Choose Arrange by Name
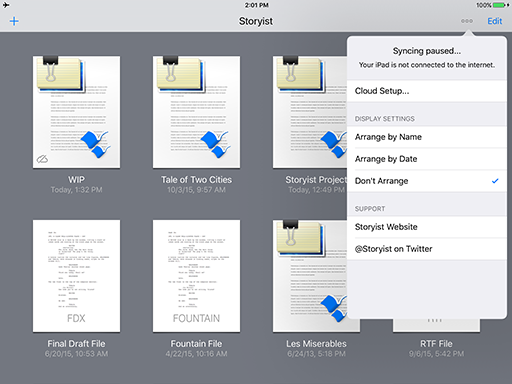The width and height of the screenshot is (512, 384). [x=427, y=137]
